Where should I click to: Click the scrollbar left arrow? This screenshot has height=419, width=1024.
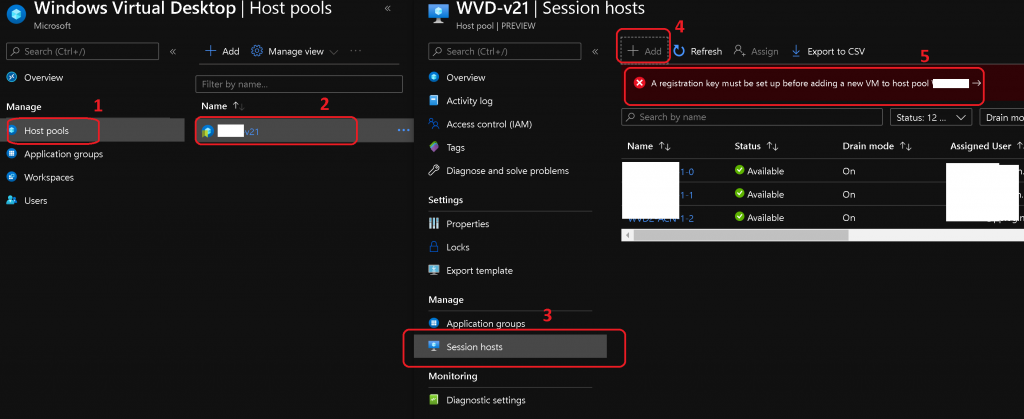[x=627, y=236]
